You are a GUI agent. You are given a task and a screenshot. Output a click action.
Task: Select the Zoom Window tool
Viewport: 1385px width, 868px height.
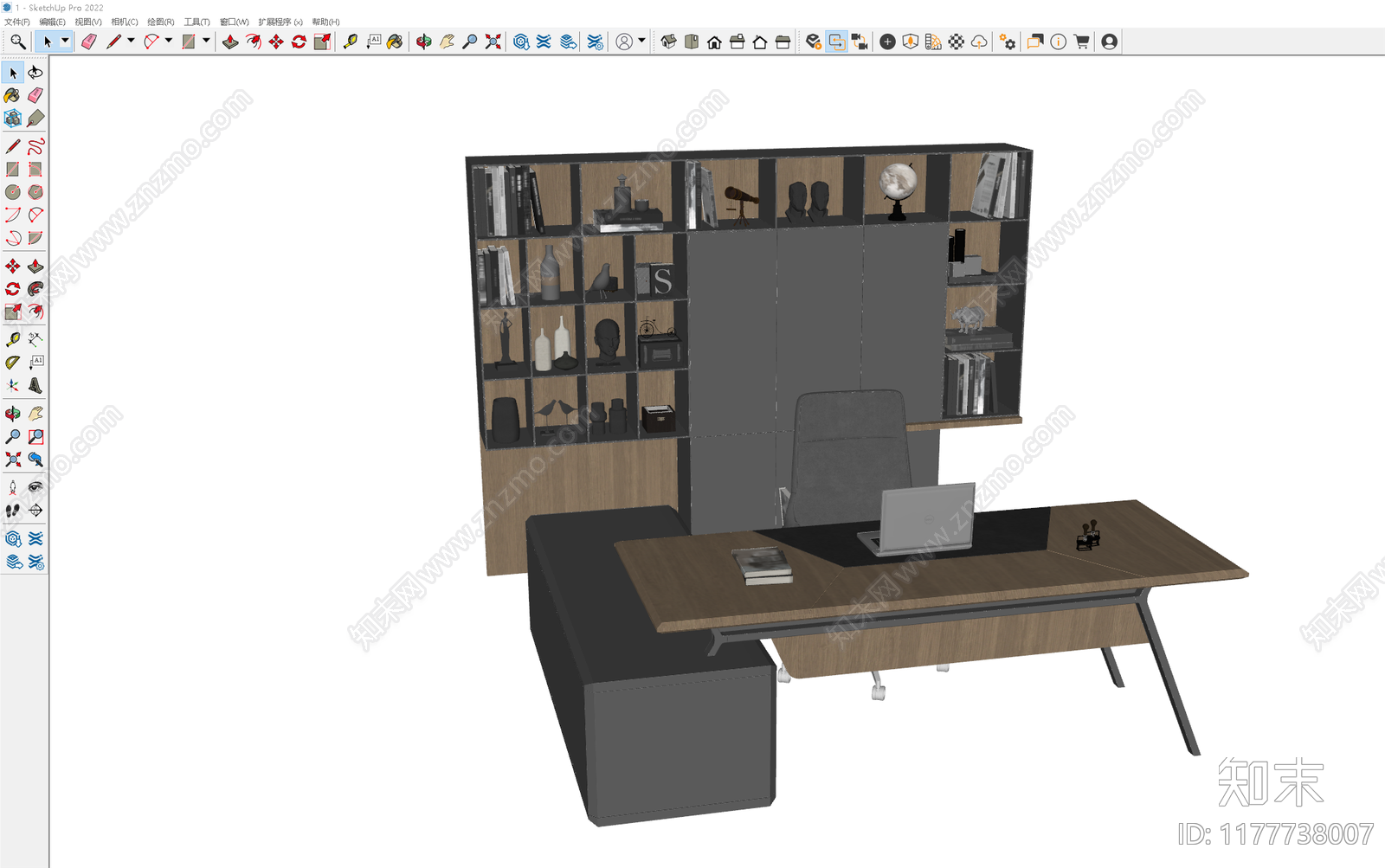35,437
